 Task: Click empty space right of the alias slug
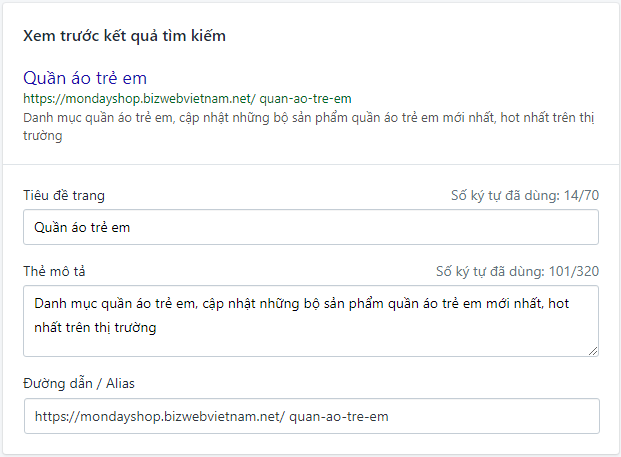pos(490,416)
